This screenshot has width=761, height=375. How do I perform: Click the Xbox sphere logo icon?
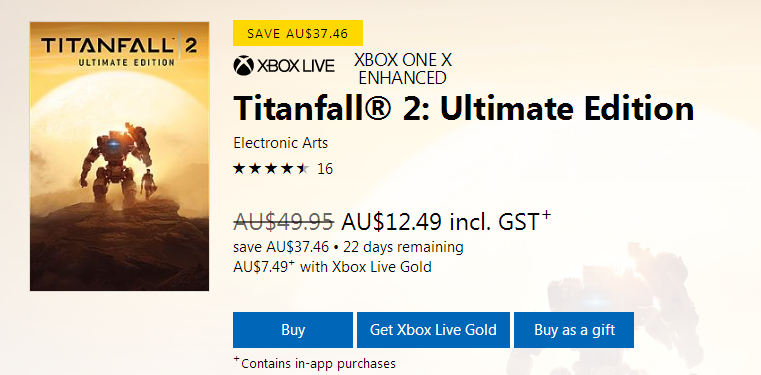tap(244, 65)
